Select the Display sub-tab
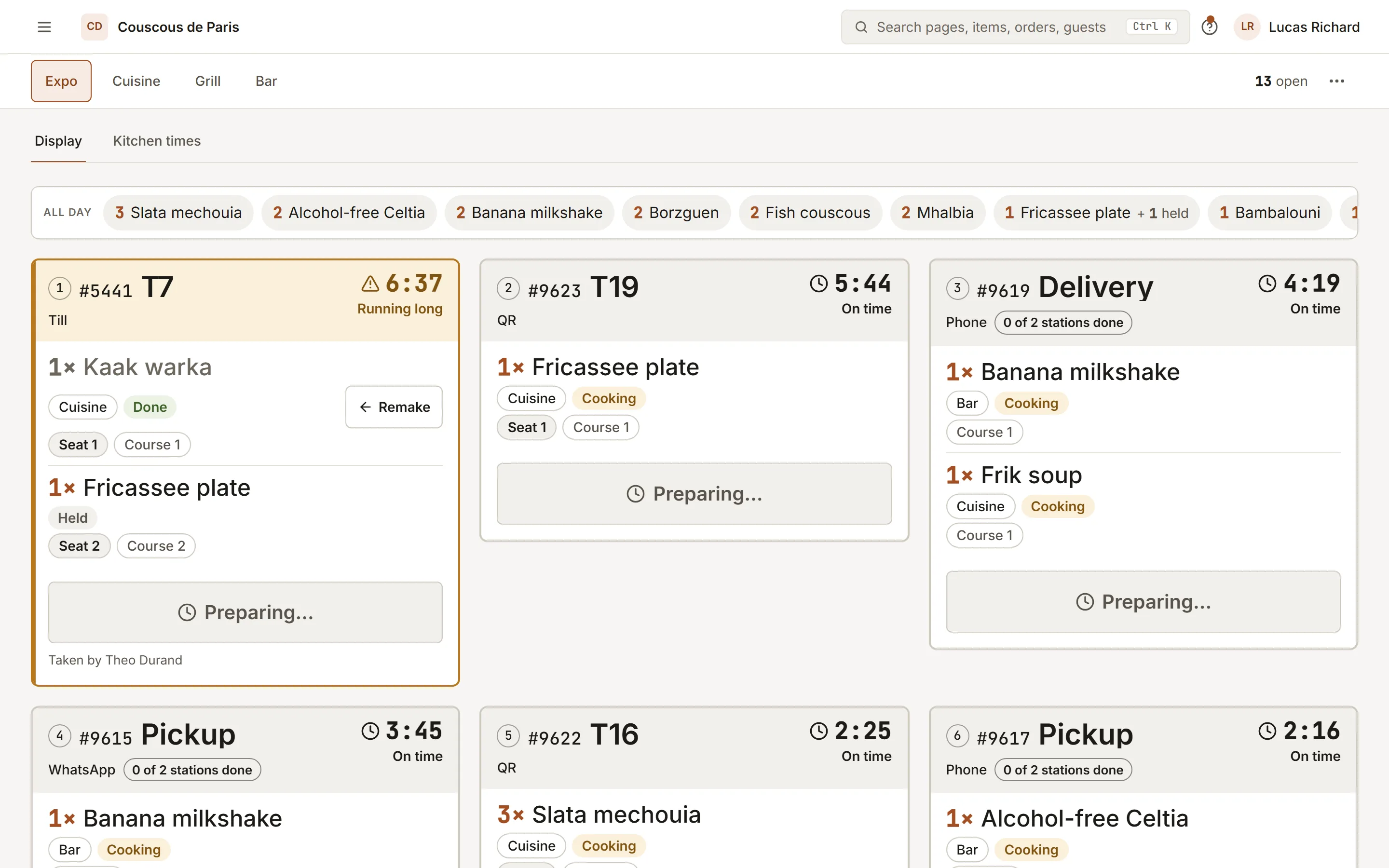 tap(58, 141)
